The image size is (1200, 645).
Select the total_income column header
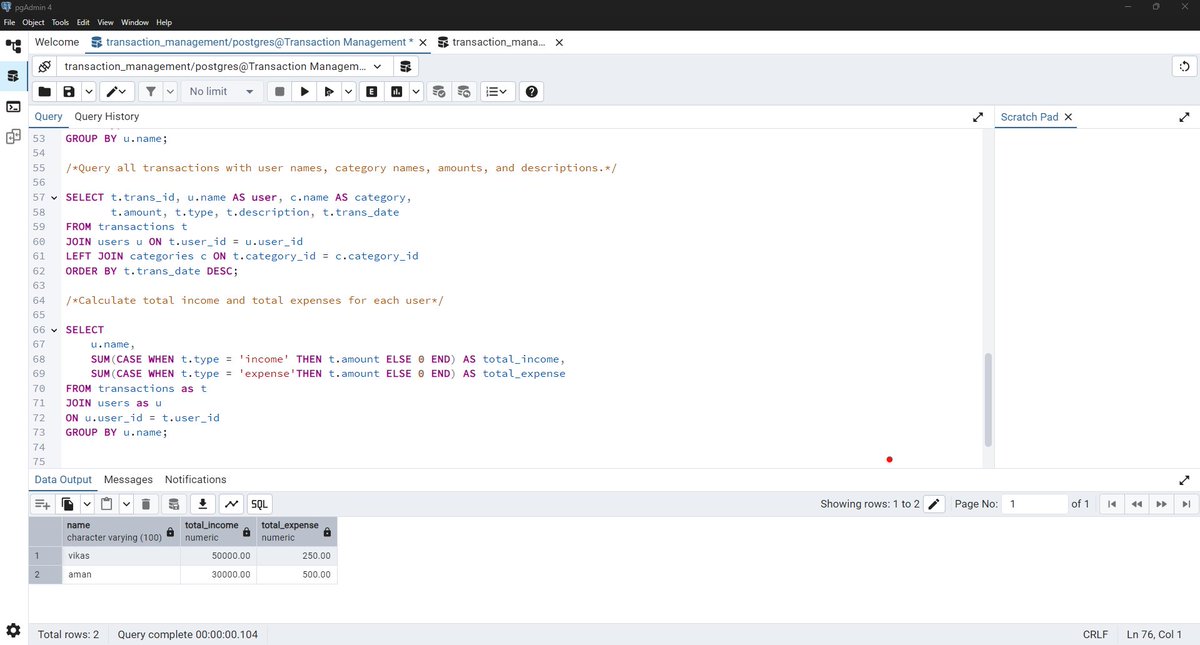click(x=218, y=531)
